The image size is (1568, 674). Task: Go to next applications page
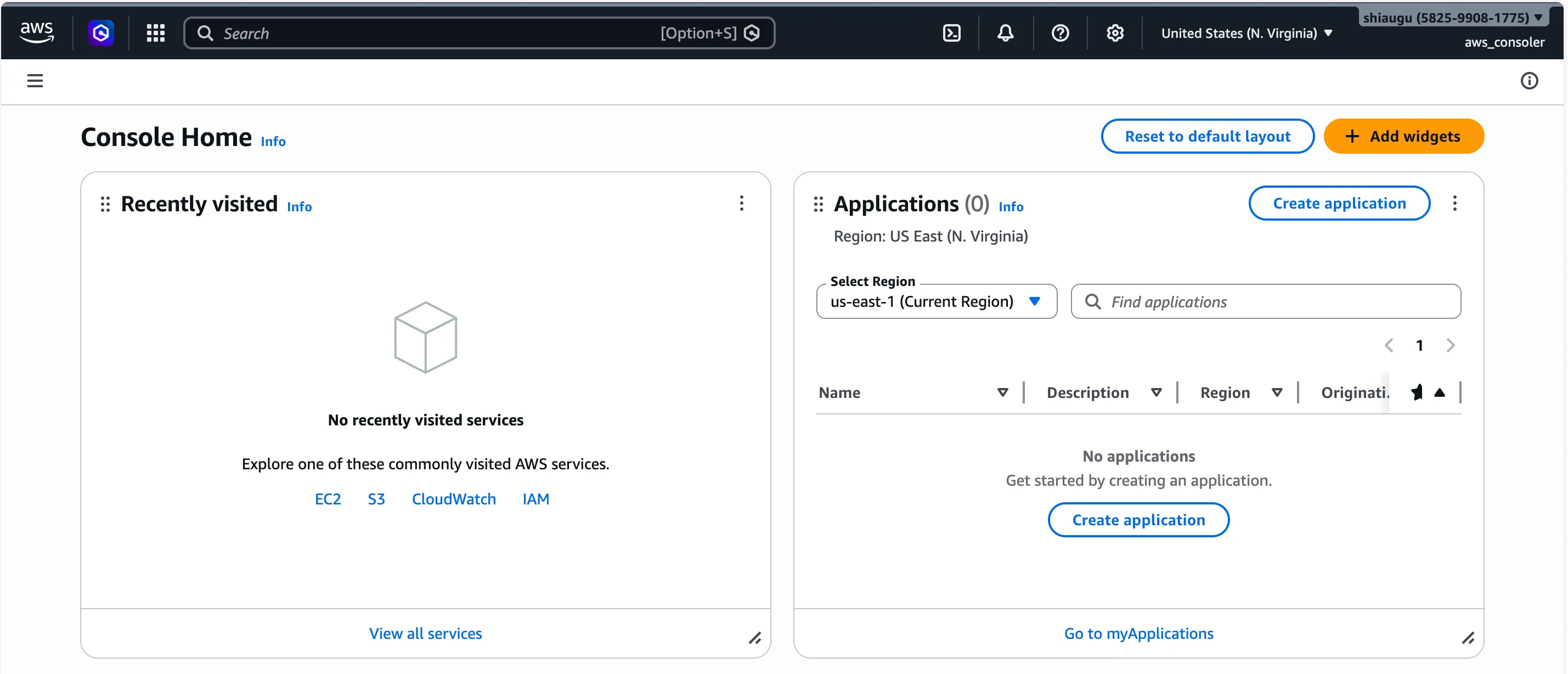click(x=1451, y=345)
